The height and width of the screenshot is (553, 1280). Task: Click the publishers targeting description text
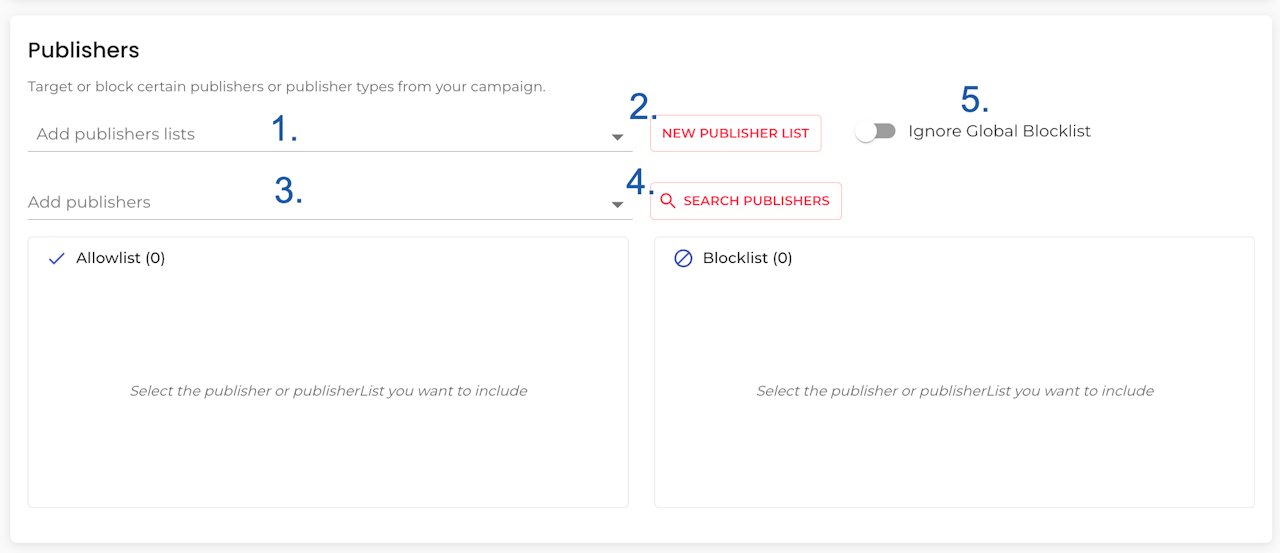click(286, 87)
